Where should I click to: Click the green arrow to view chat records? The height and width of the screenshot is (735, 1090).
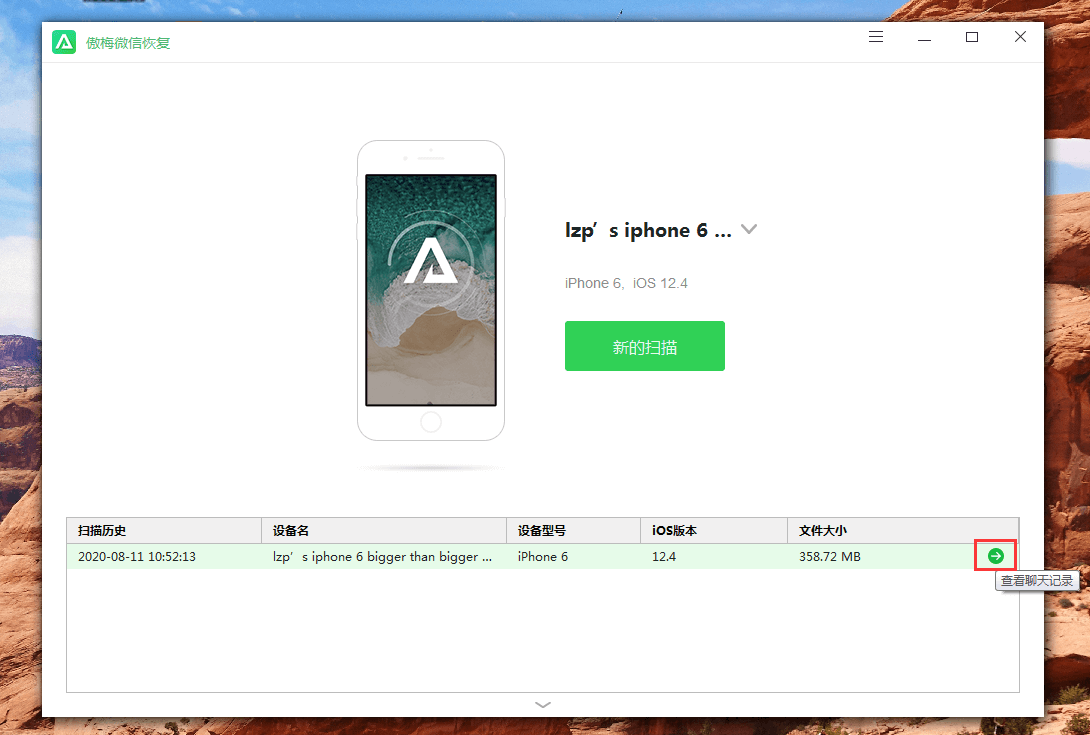[x=995, y=556]
